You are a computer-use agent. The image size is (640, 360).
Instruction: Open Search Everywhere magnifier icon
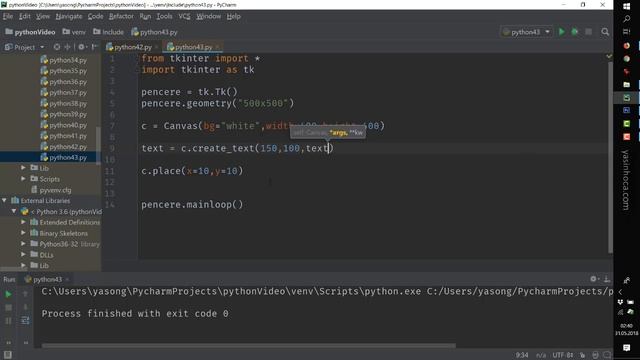point(605,32)
